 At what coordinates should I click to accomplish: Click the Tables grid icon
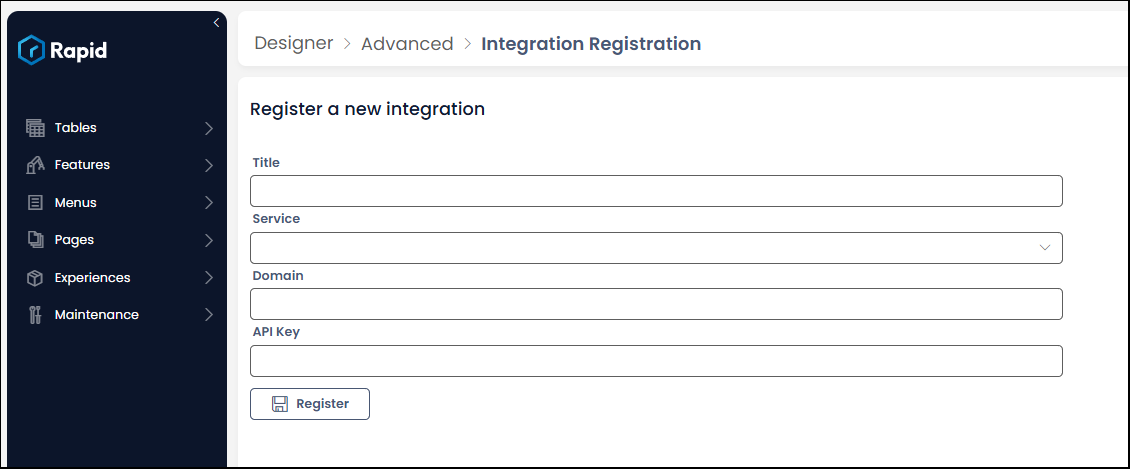point(35,128)
